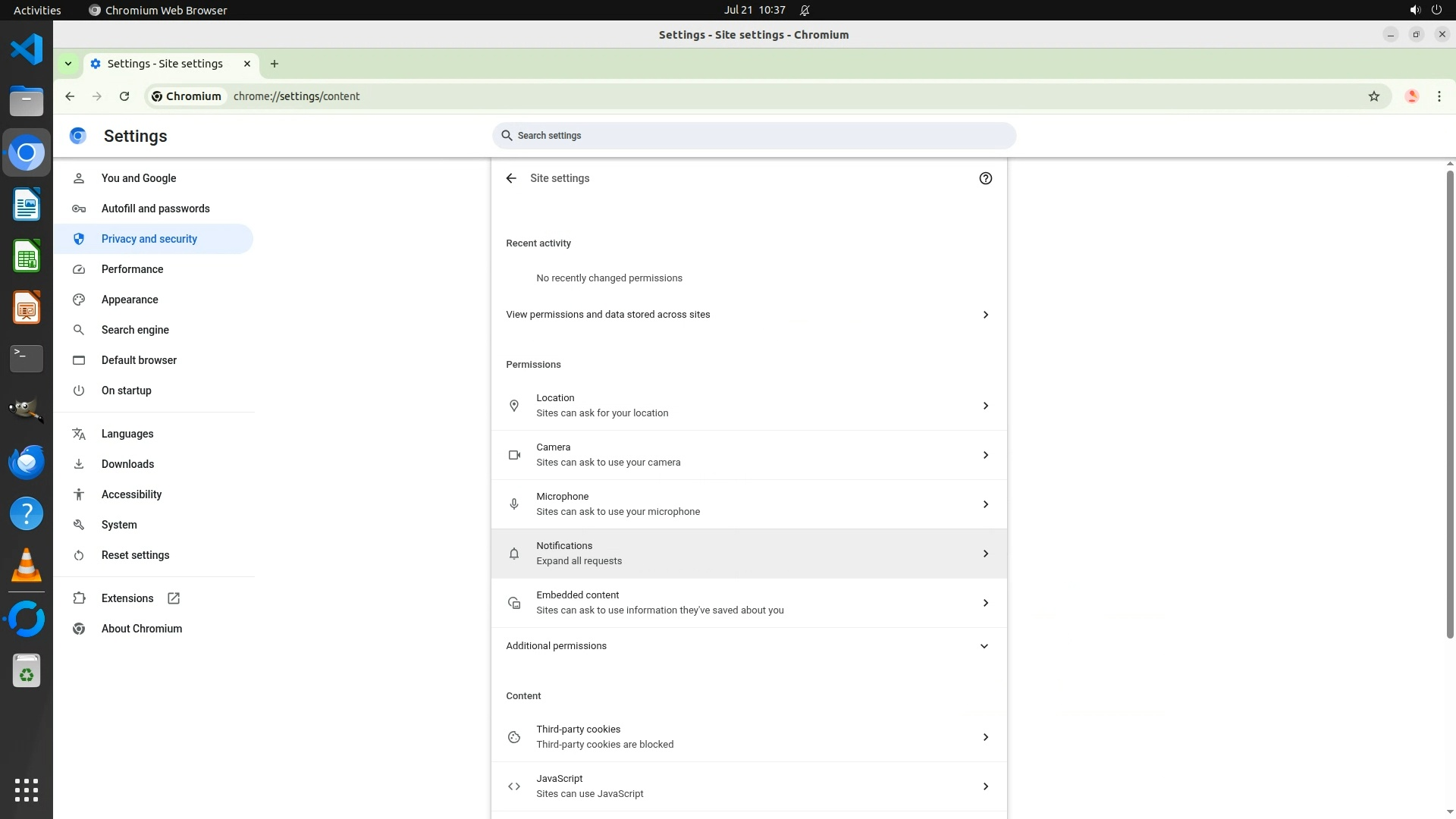View permissions and data stored across sites
Viewport: 1456px width, 819px height.
pos(748,315)
